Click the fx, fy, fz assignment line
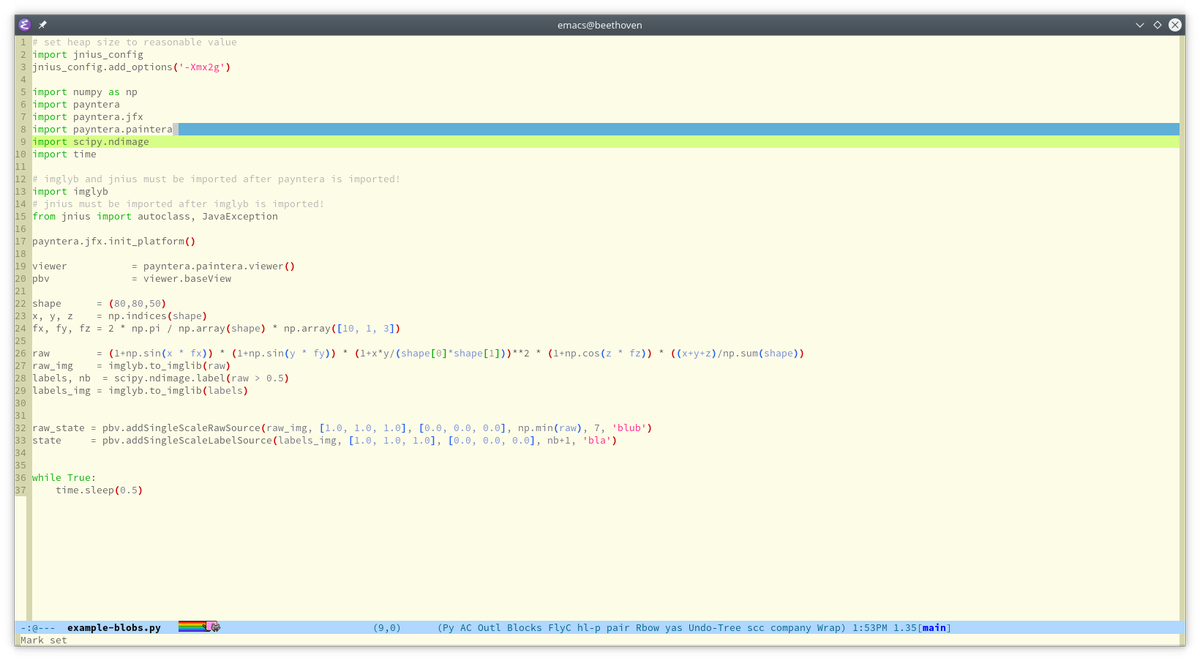This screenshot has height=661, width=1200. [x=217, y=328]
